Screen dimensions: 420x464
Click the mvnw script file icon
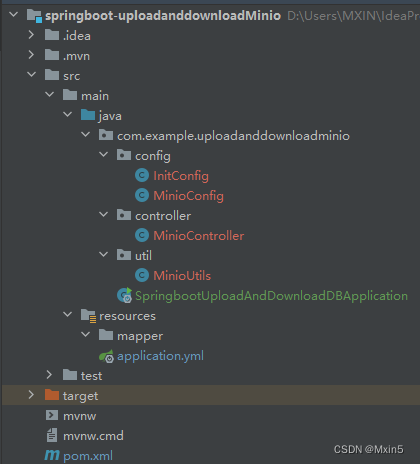(52, 415)
